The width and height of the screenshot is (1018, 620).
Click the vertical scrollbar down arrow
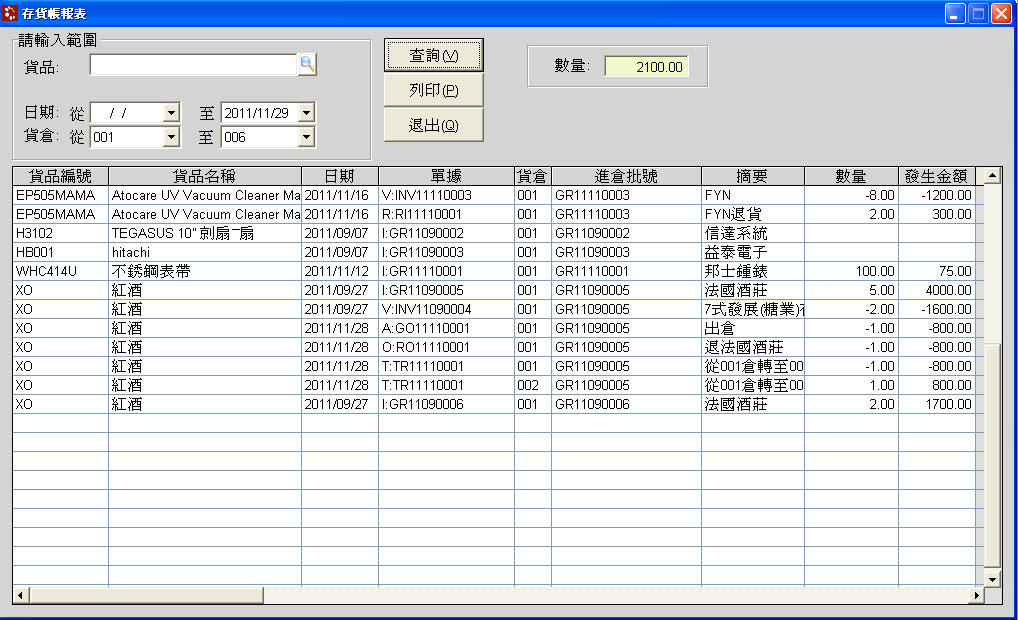[x=991, y=578]
